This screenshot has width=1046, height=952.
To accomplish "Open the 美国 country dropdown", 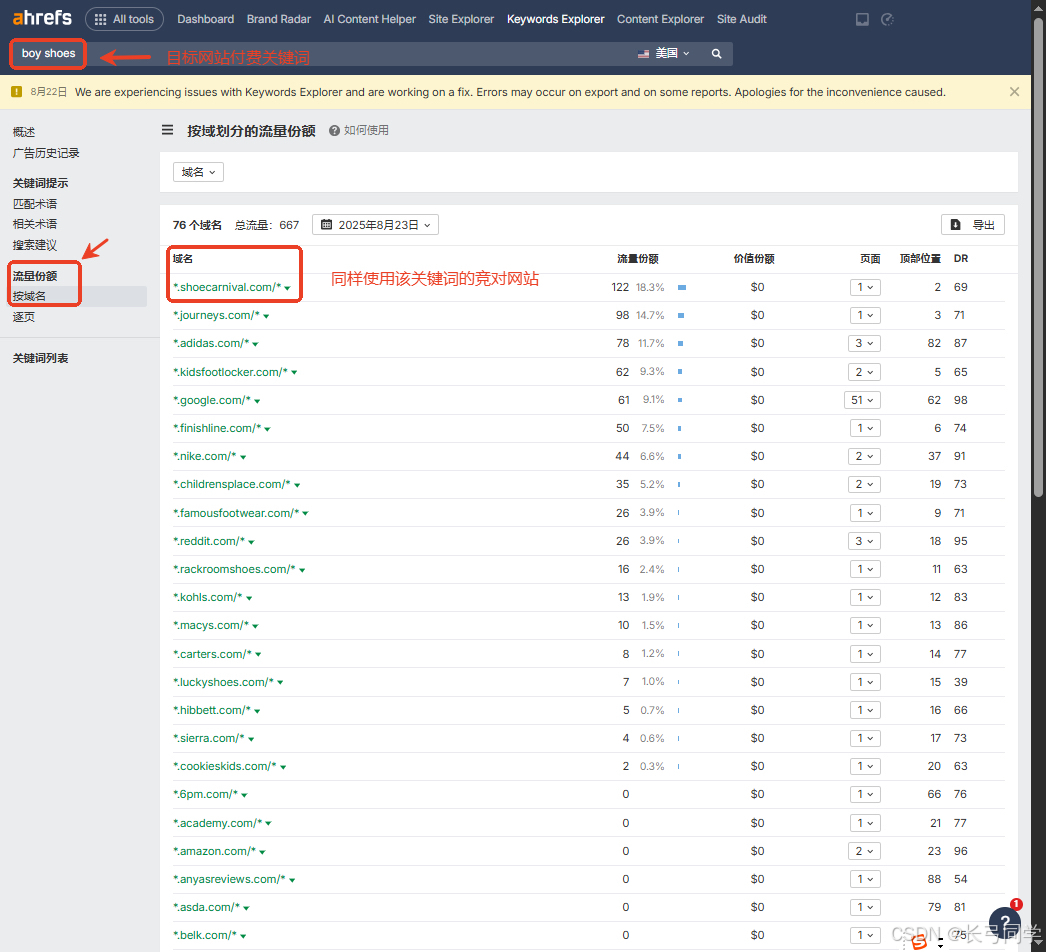I will 664,53.
